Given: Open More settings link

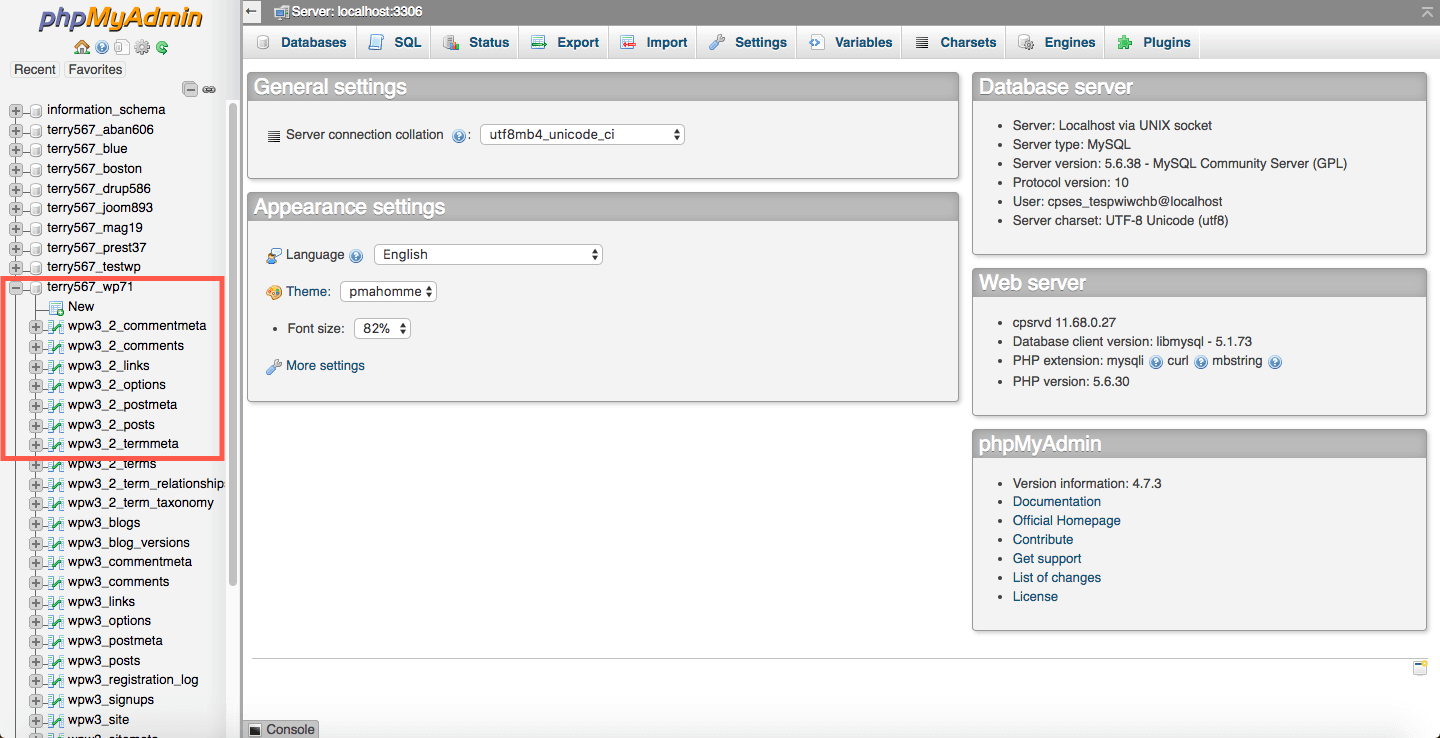Looking at the screenshot, I should click(x=324, y=365).
